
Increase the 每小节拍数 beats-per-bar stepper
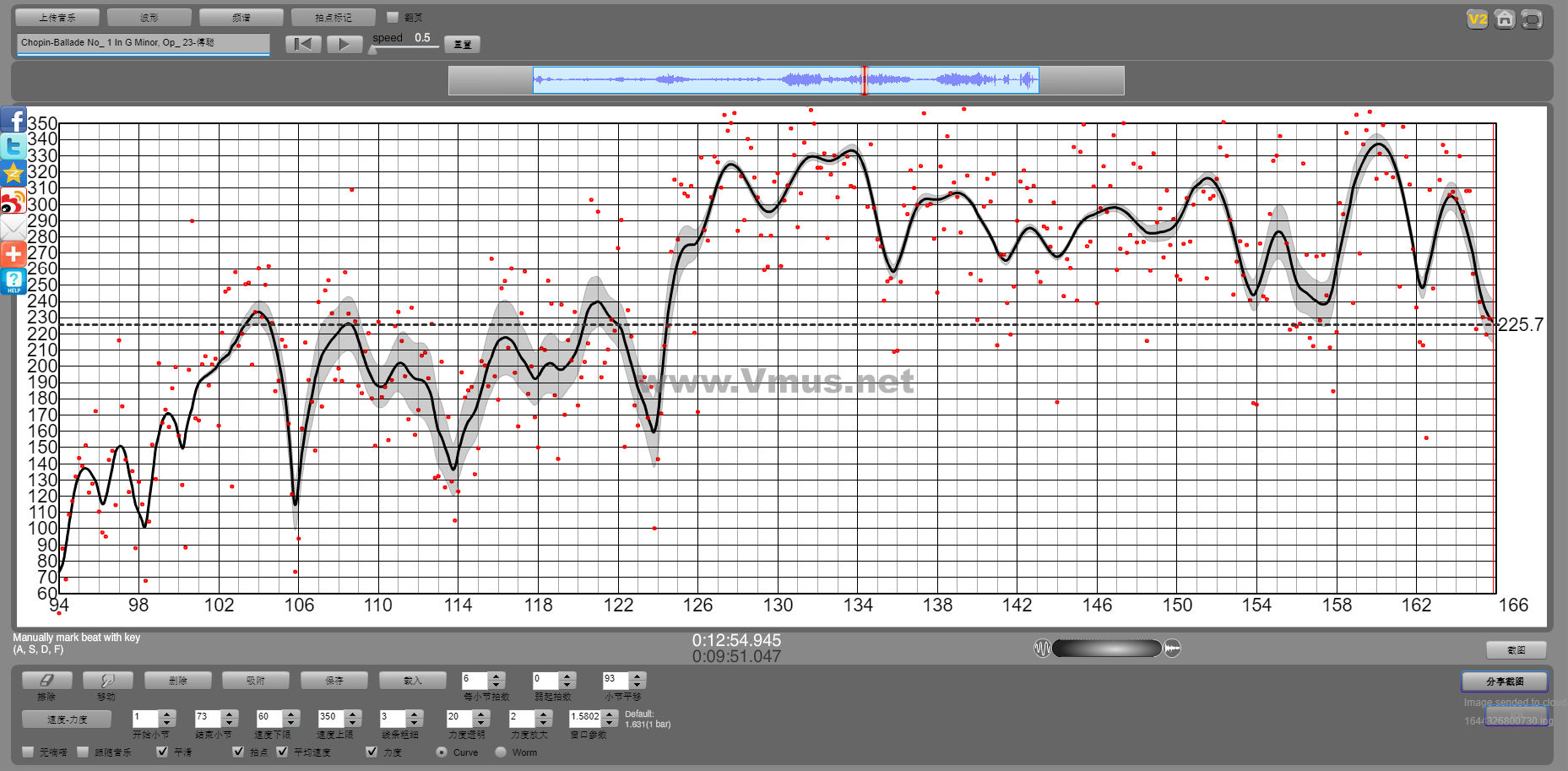point(496,676)
